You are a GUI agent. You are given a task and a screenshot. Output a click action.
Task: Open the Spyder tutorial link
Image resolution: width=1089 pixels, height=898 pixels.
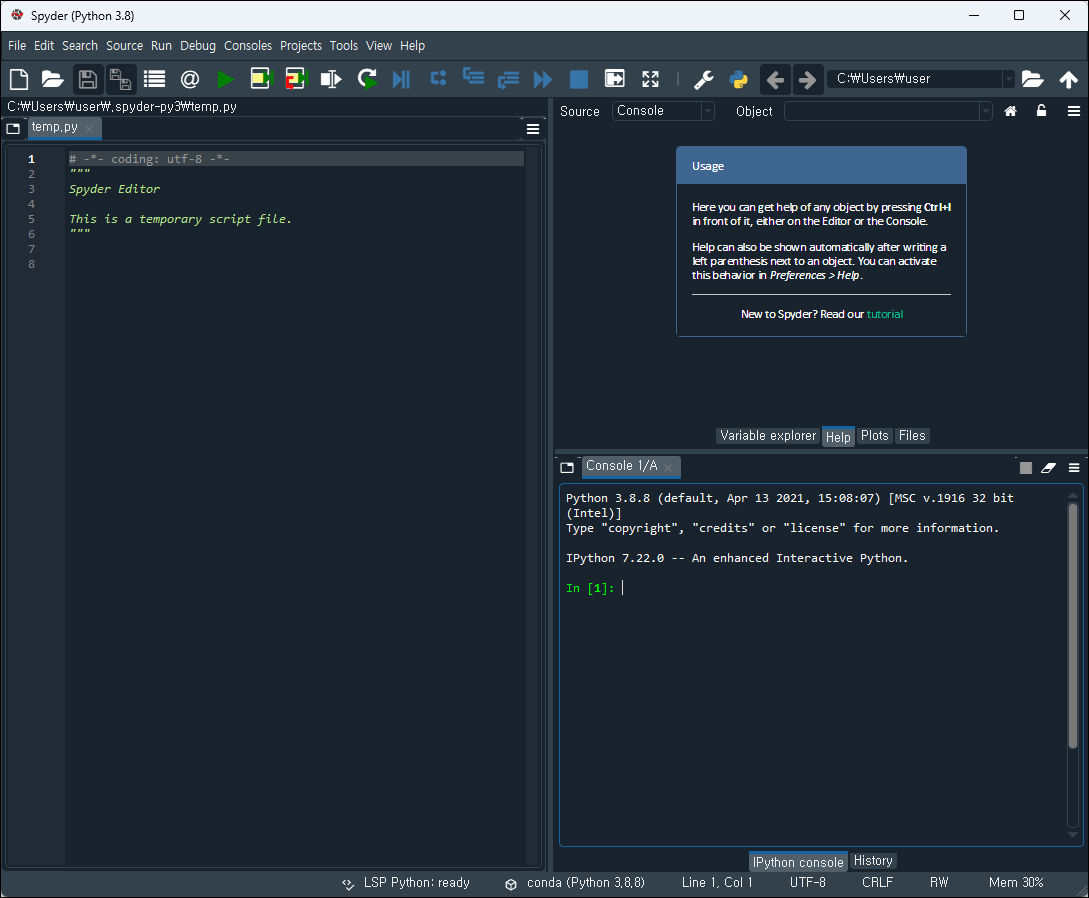[885, 314]
